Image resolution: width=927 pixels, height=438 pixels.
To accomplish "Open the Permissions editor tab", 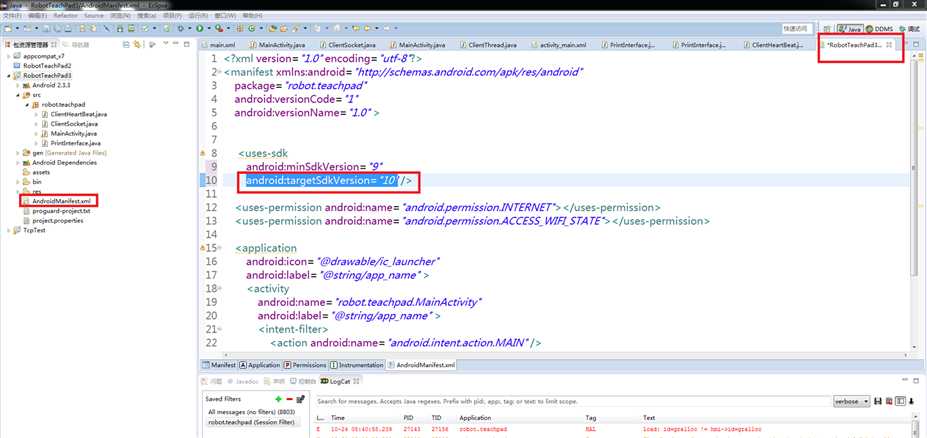I will click(305, 365).
